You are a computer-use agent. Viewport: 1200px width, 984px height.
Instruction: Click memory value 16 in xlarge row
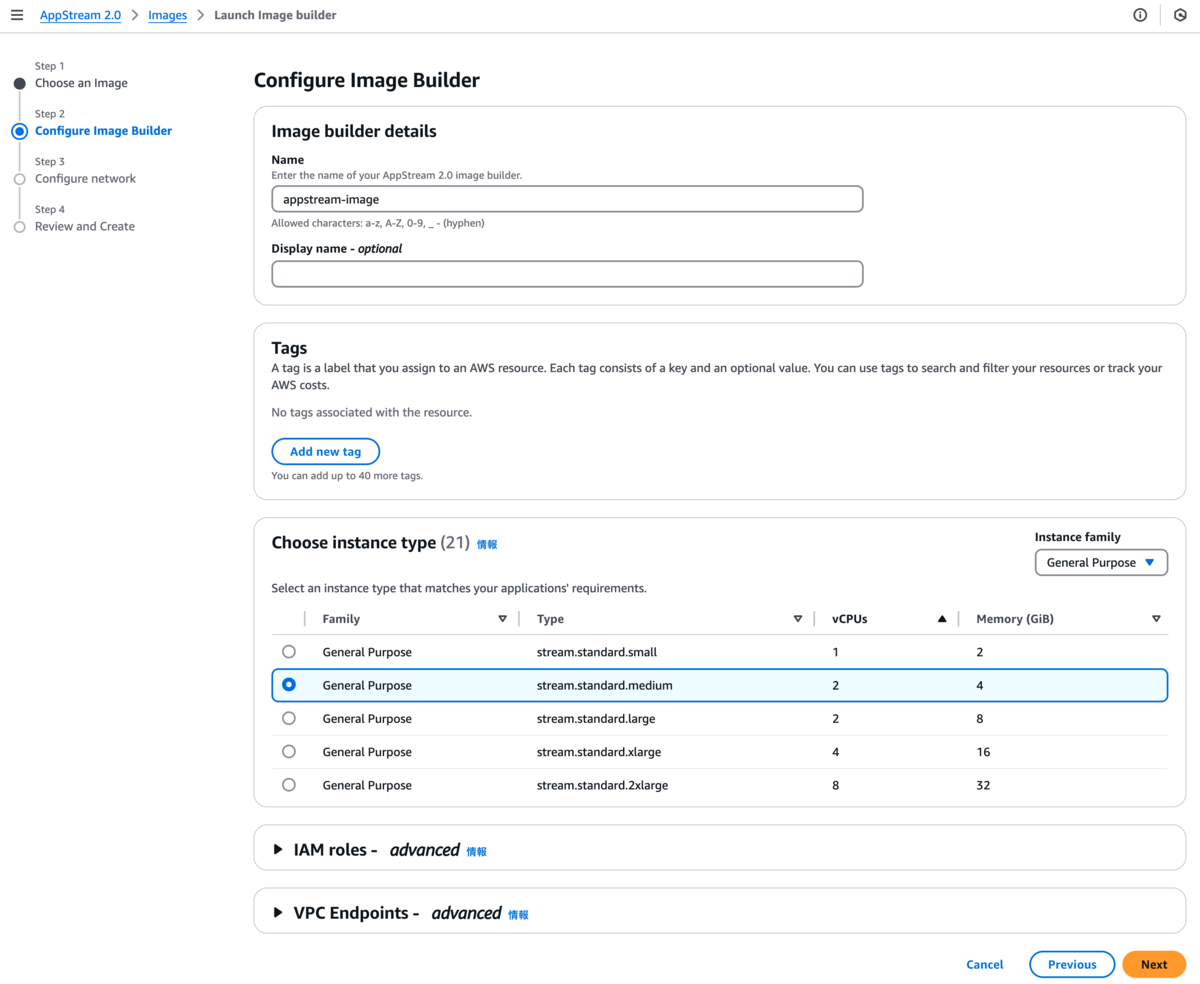pos(983,751)
